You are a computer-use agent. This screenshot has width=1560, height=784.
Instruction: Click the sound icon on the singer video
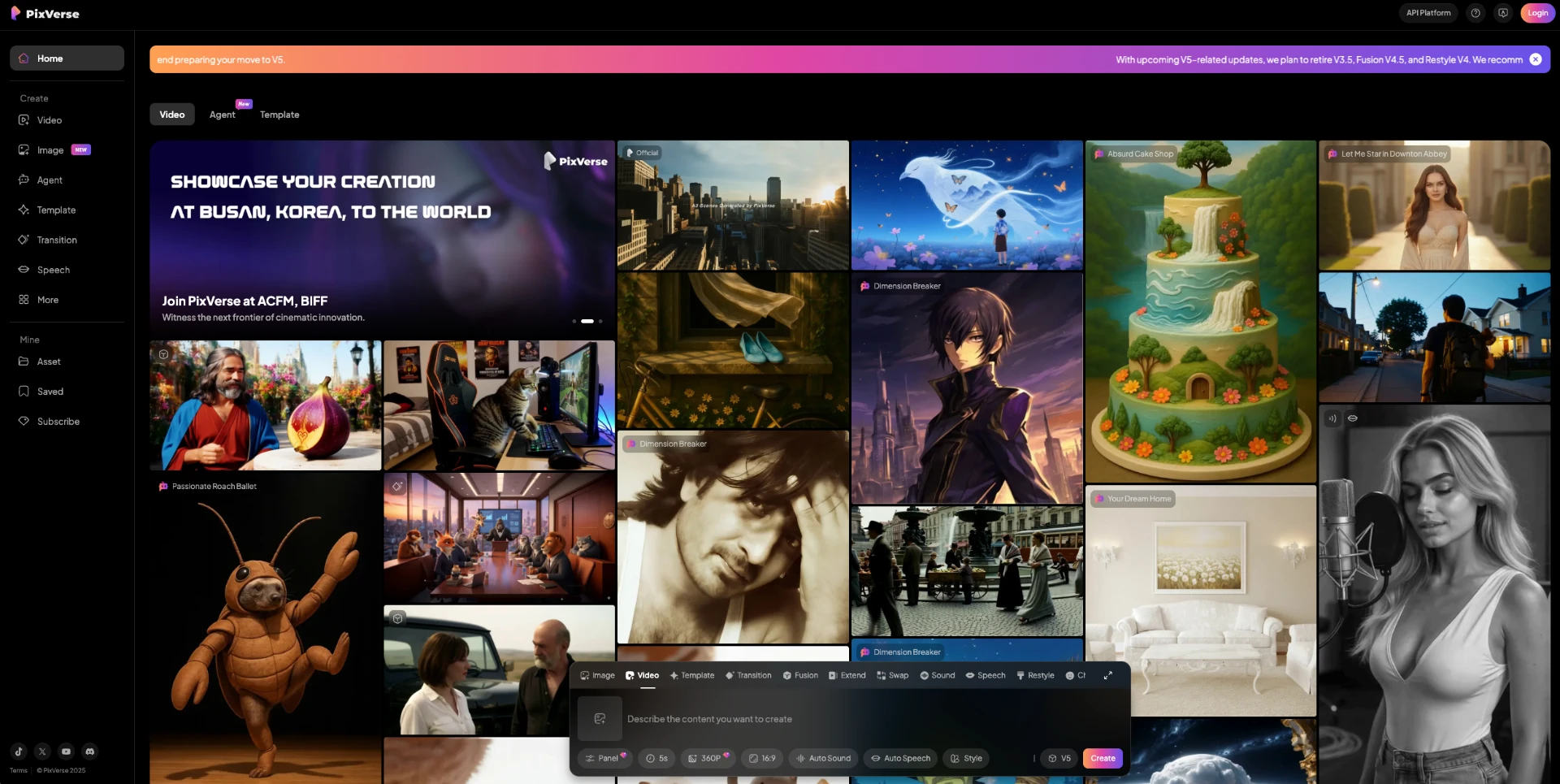[1332, 418]
